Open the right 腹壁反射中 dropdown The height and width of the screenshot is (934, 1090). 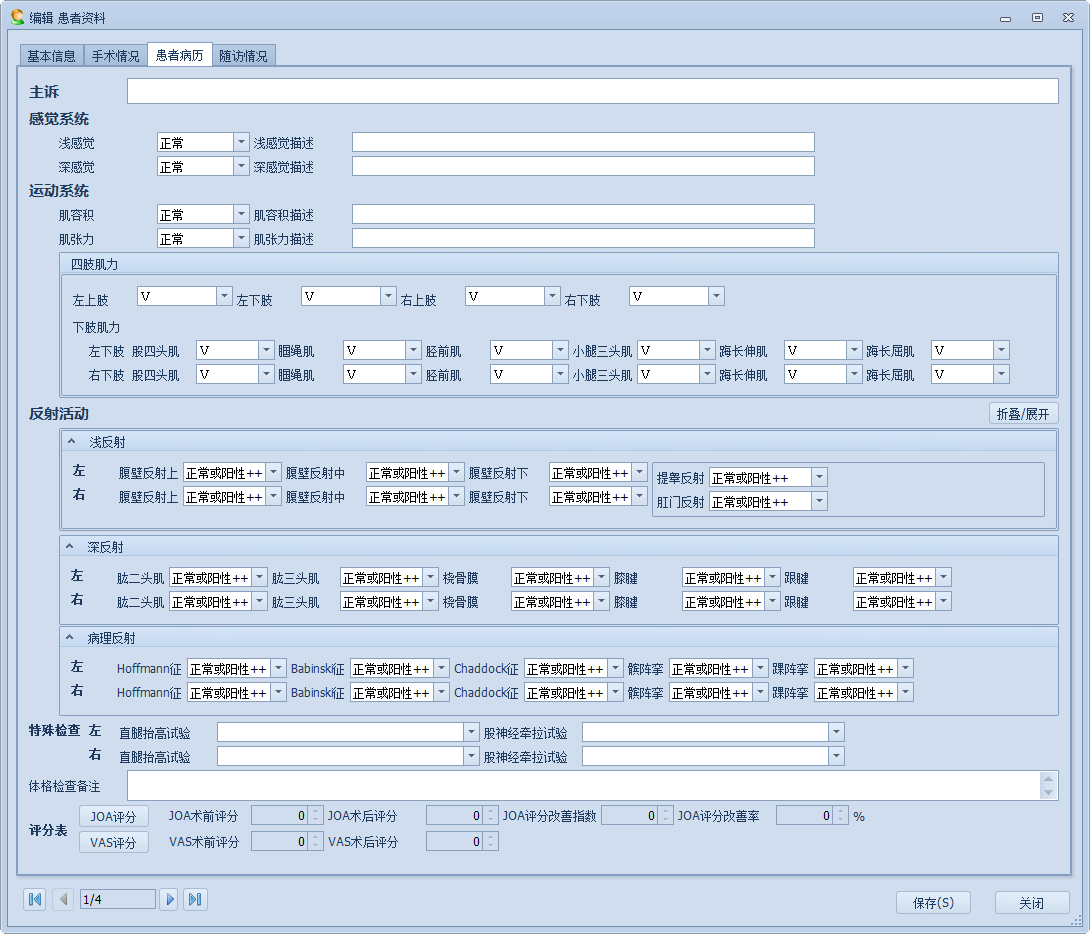(456, 496)
